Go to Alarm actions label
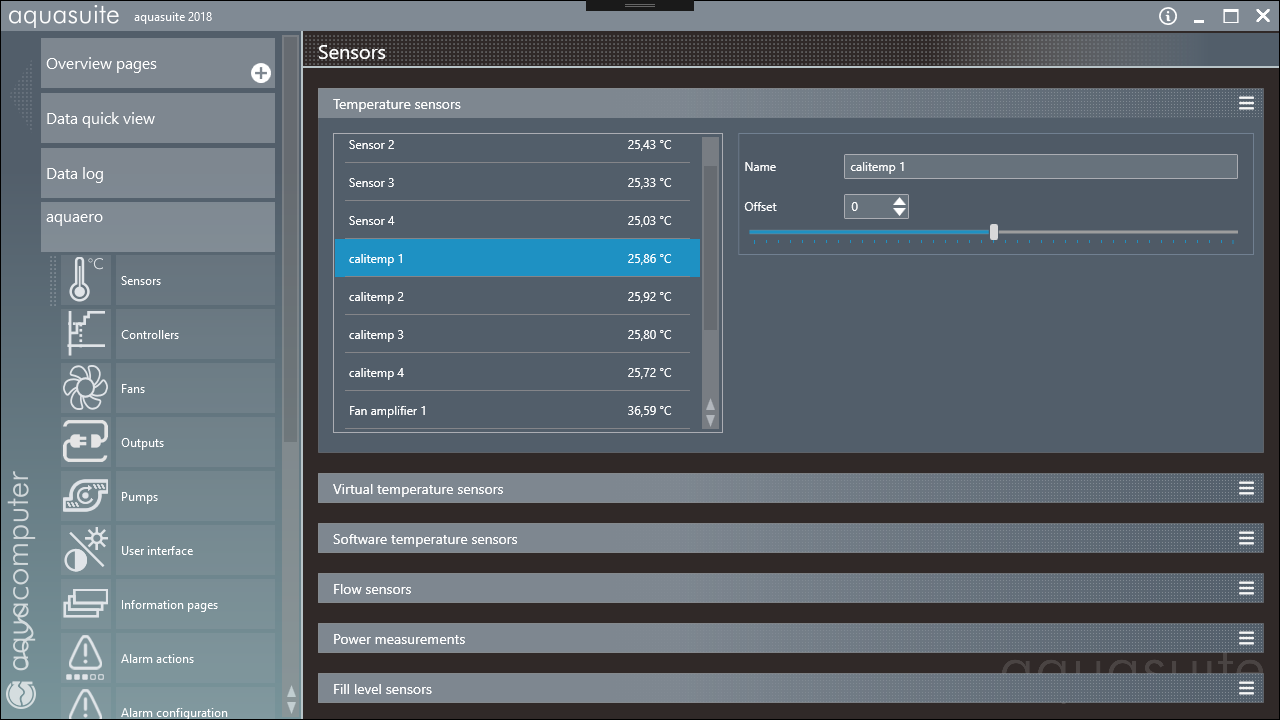This screenshot has width=1280, height=720. click(x=157, y=659)
